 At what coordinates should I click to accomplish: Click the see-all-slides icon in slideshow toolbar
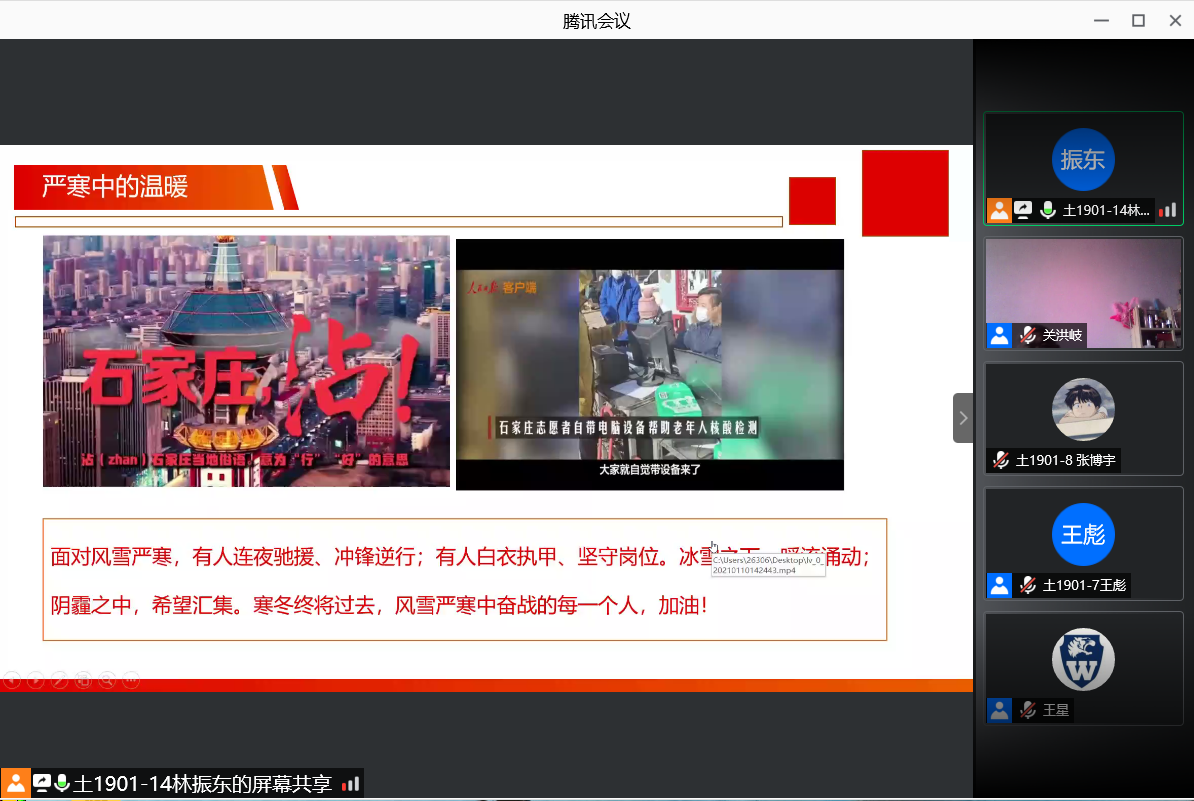click(x=84, y=681)
